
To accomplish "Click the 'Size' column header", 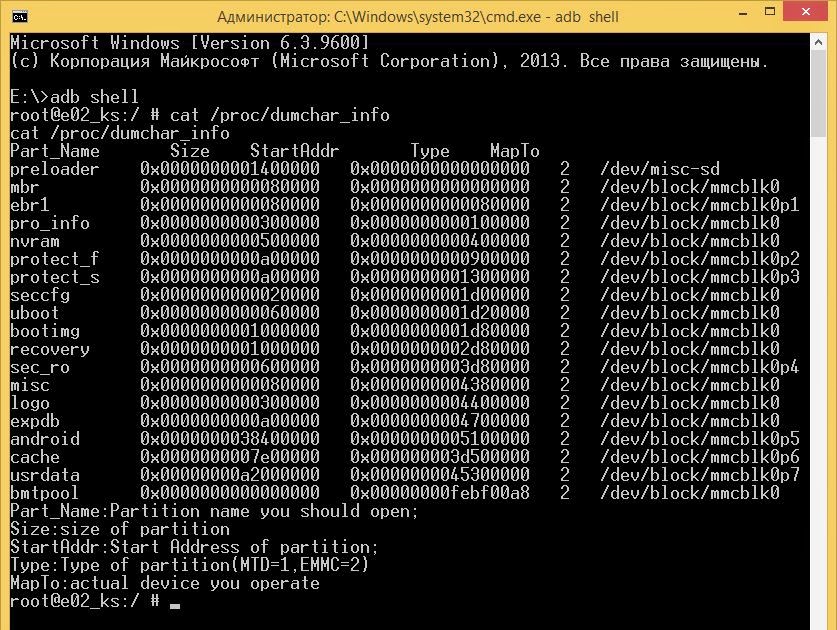I will pyautogui.click(x=190, y=151).
